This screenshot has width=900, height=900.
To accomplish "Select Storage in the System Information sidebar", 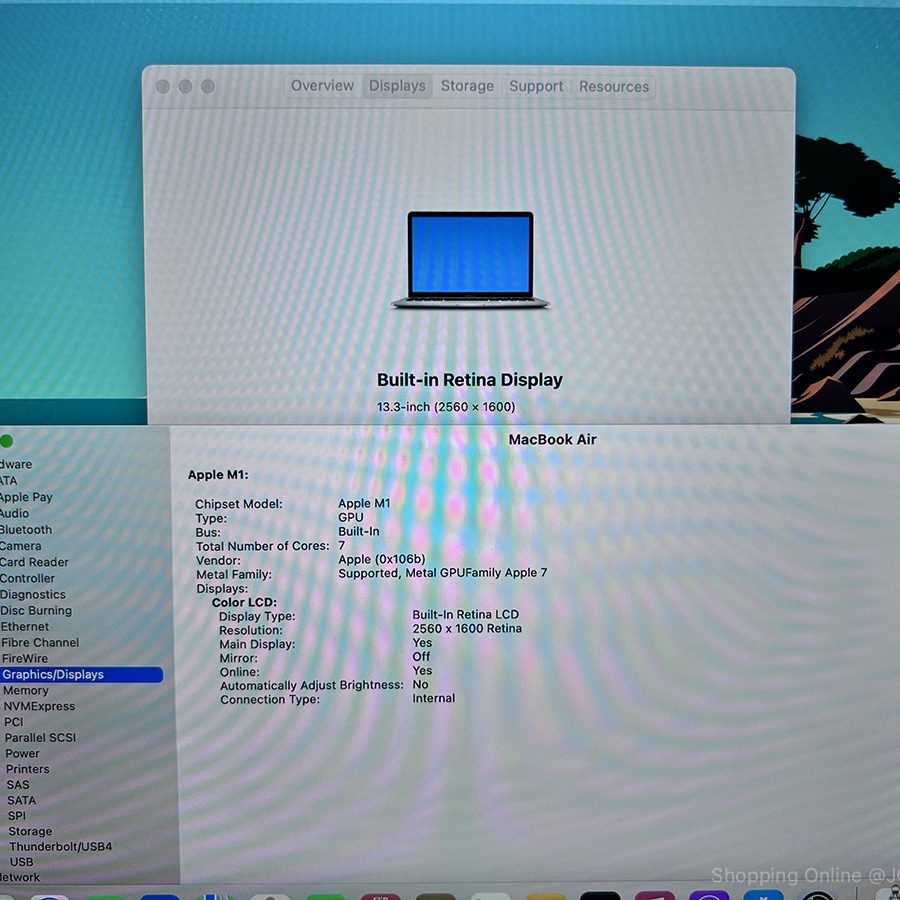I will click(x=30, y=831).
